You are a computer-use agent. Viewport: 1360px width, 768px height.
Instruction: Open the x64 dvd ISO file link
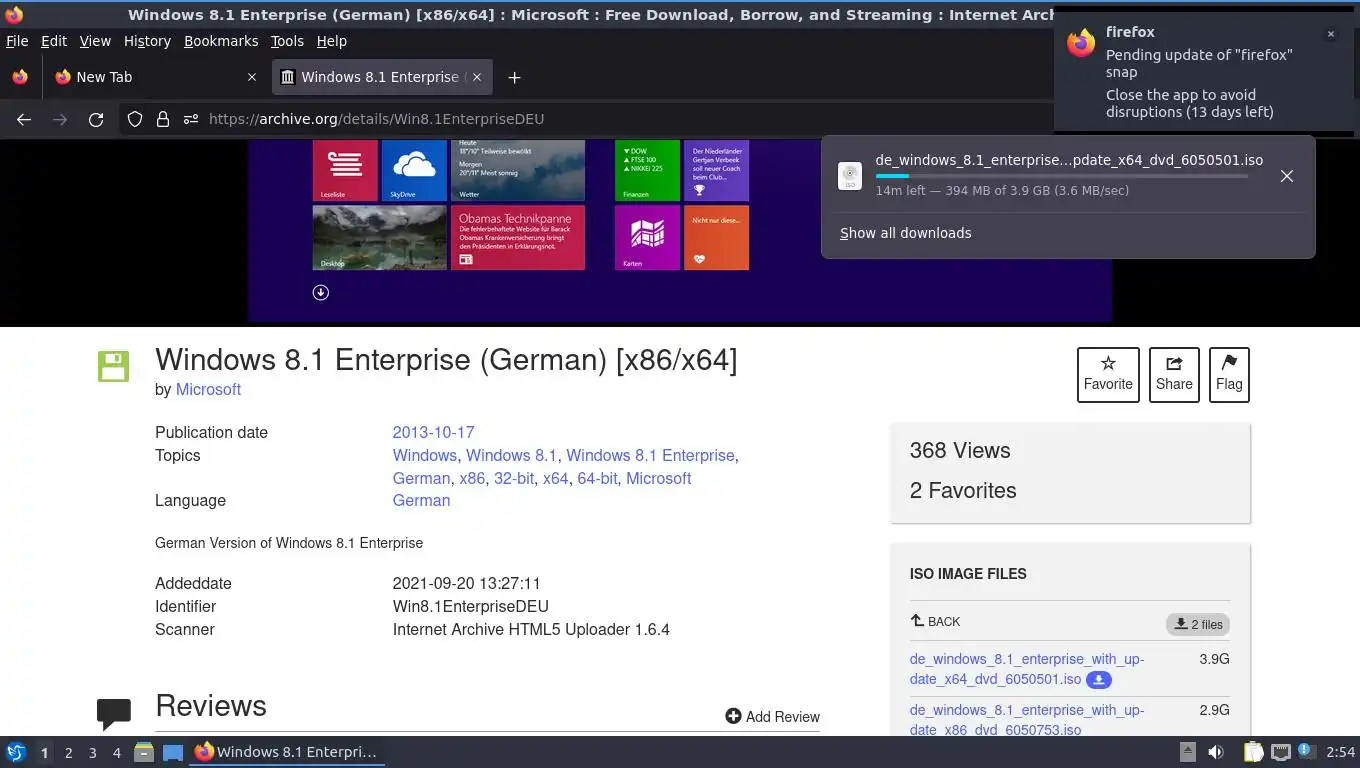click(x=1027, y=669)
